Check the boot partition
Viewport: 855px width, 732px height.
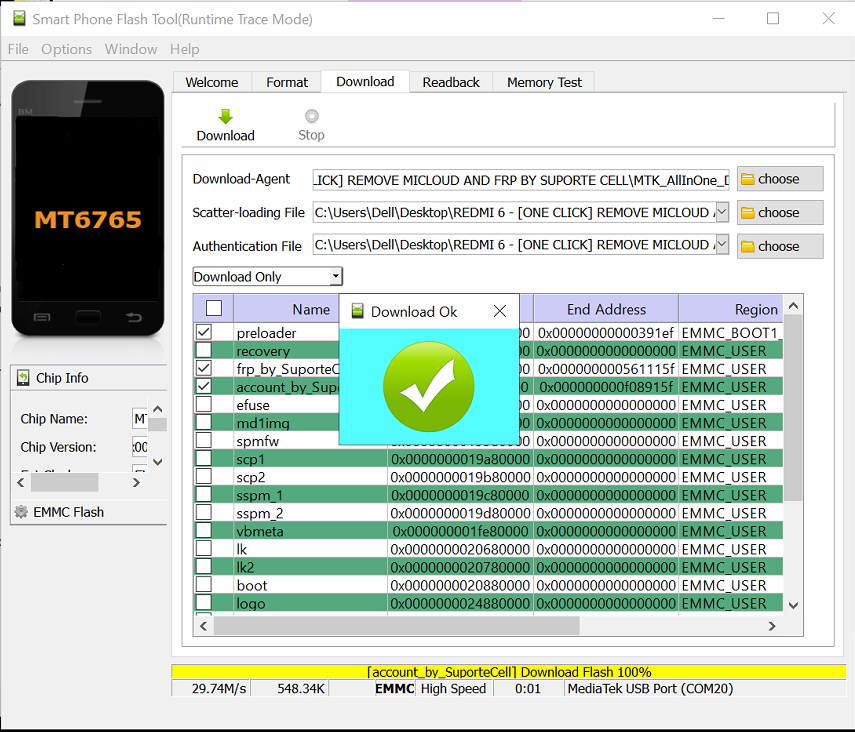204,584
